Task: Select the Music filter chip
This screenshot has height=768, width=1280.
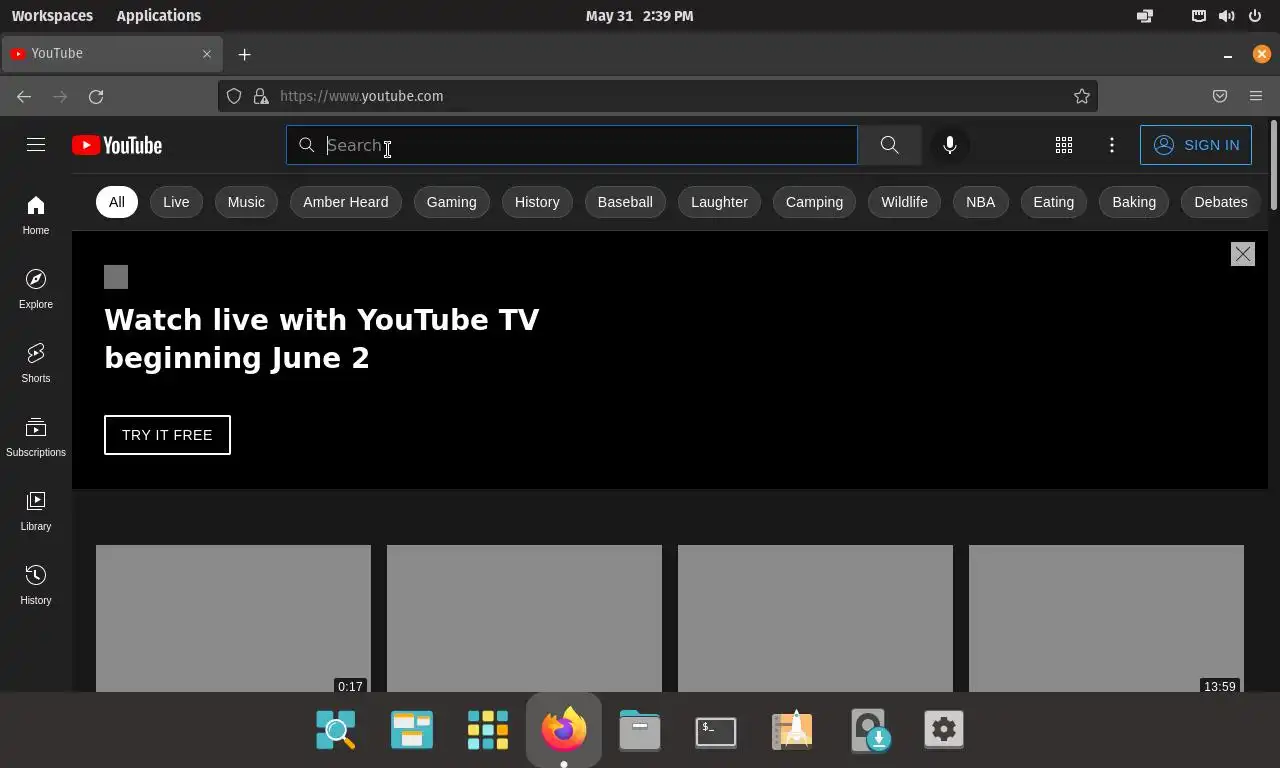Action: [246, 202]
